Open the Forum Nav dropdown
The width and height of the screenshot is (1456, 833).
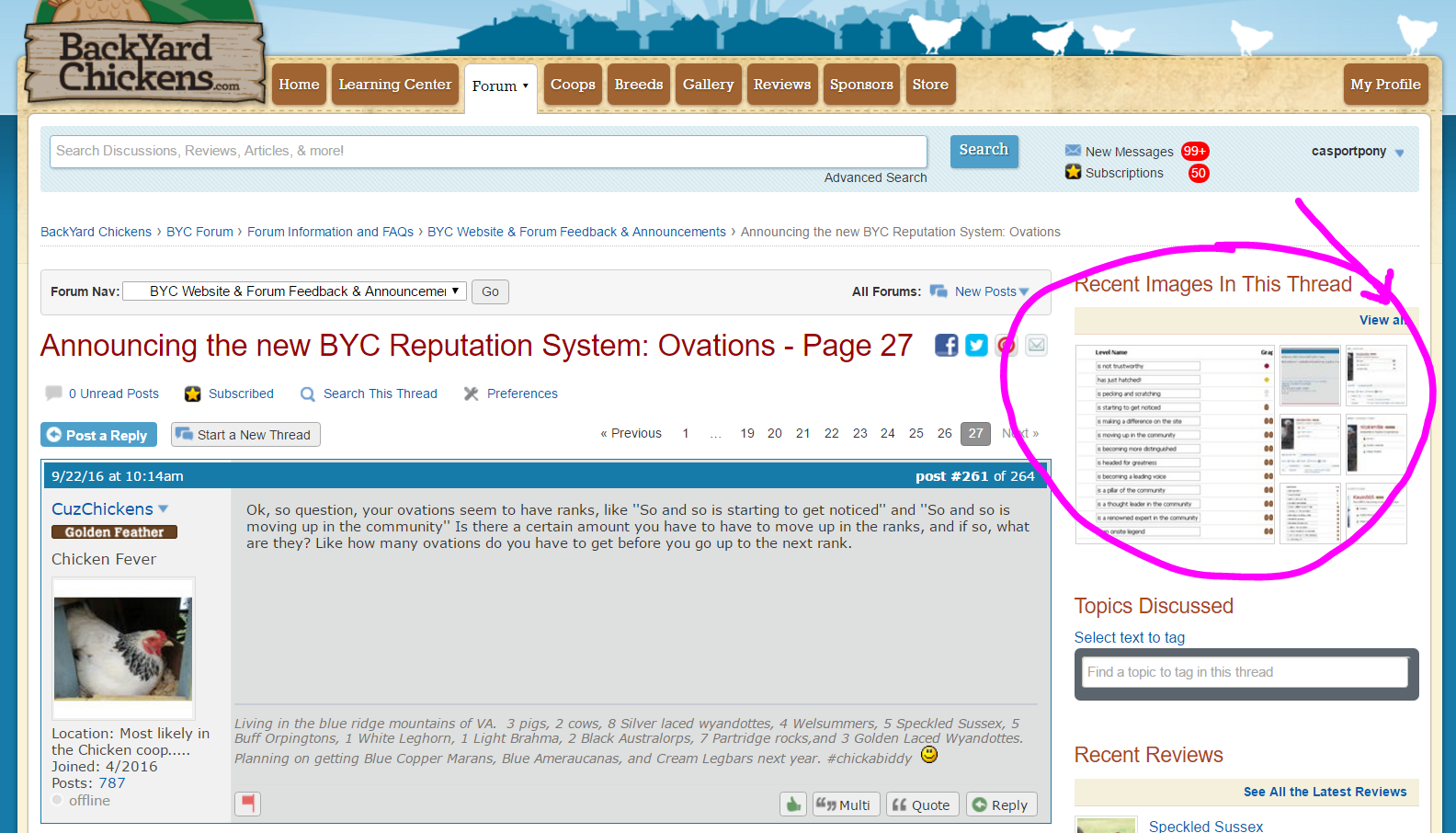click(295, 291)
